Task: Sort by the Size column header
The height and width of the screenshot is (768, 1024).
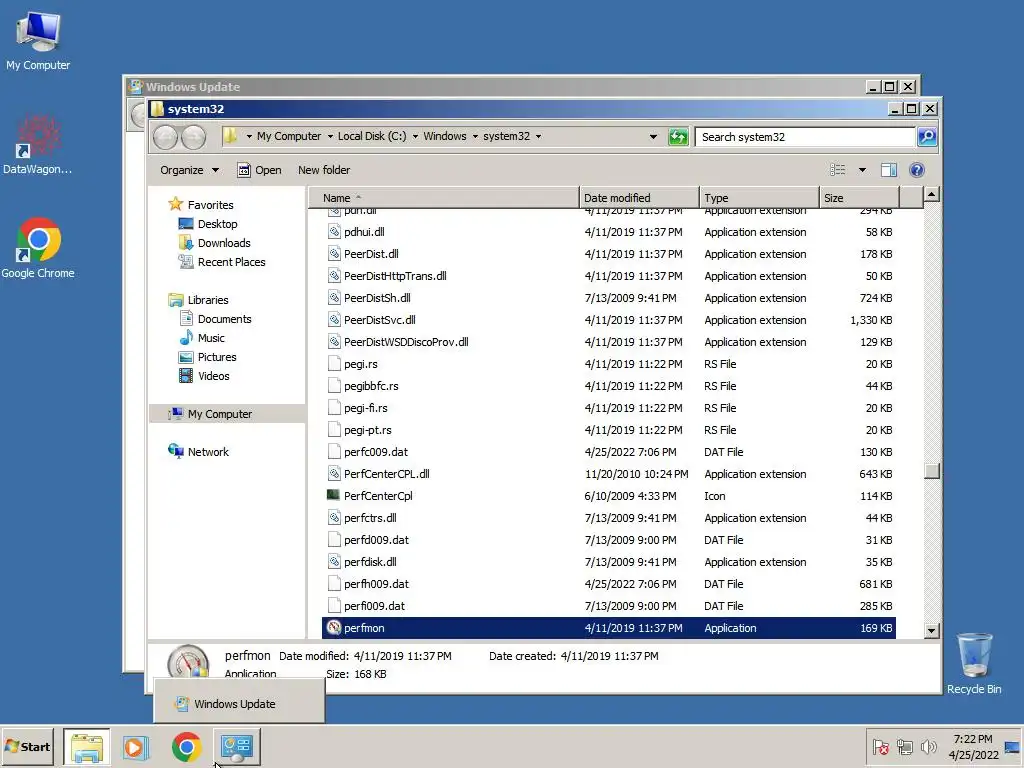Action: coord(859,197)
